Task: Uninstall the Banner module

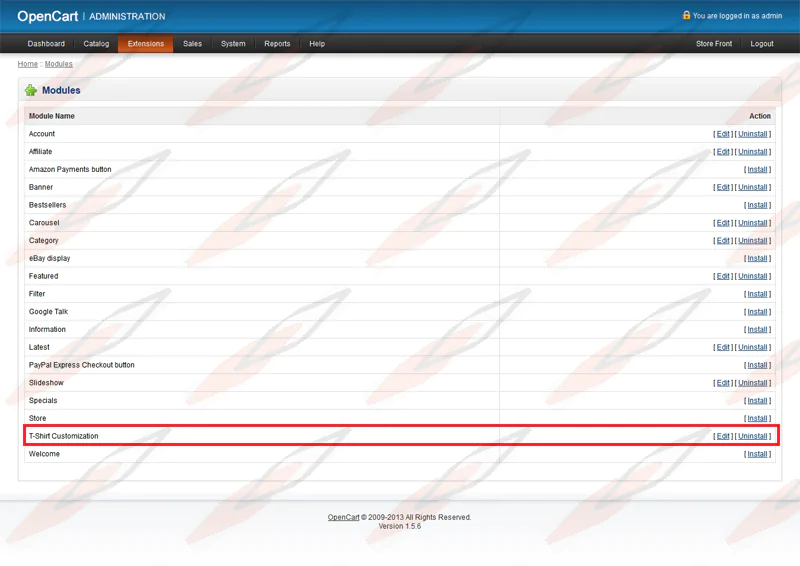Action: tap(753, 187)
